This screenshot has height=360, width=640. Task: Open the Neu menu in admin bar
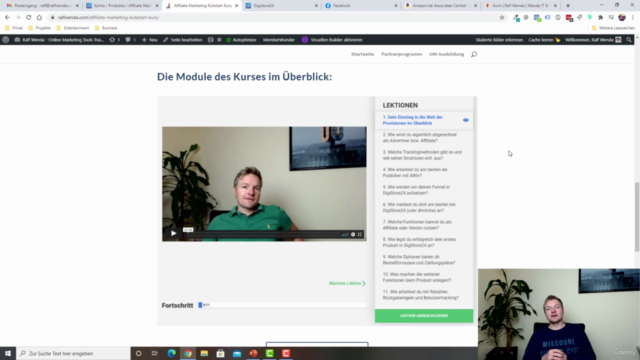click(x=149, y=40)
